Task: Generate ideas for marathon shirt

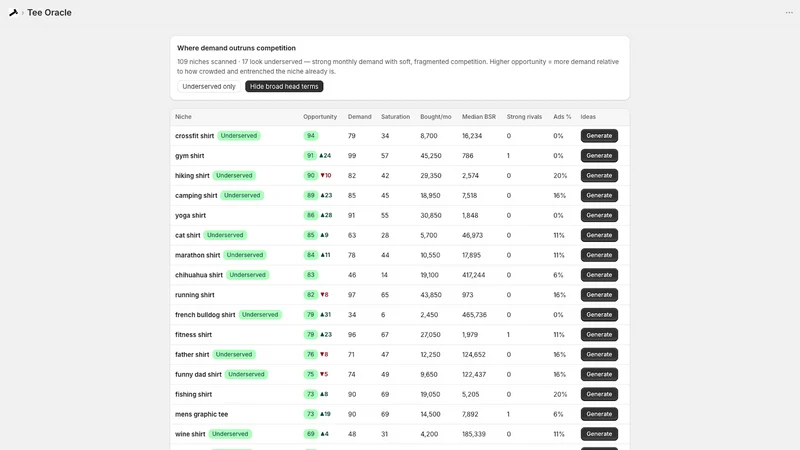Action: point(599,255)
